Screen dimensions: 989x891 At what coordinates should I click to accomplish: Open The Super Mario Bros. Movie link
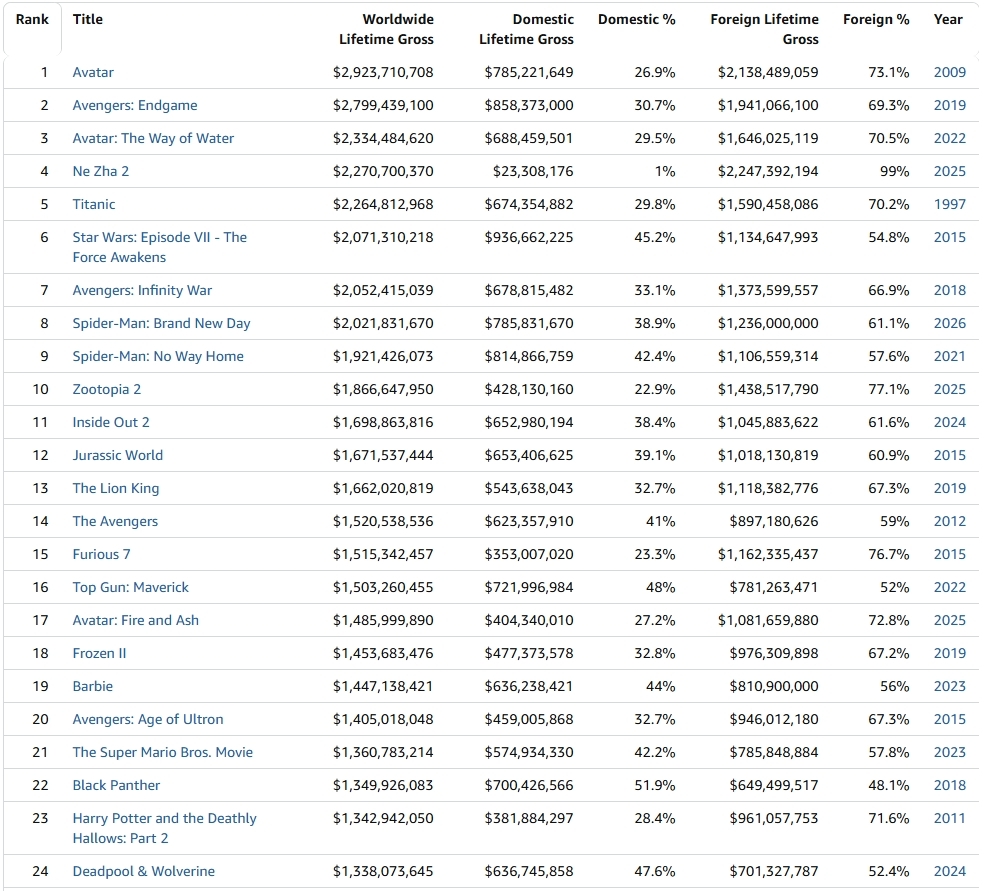tap(162, 752)
